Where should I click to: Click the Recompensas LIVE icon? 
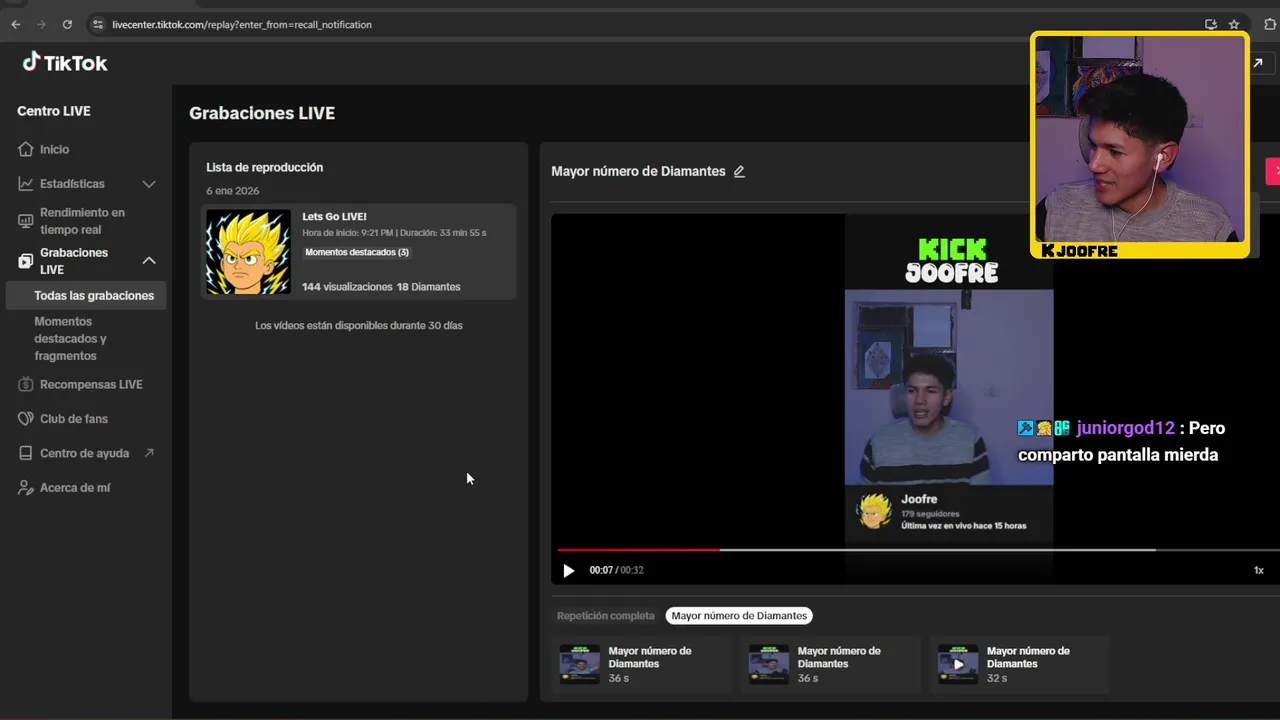click(x=26, y=384)
